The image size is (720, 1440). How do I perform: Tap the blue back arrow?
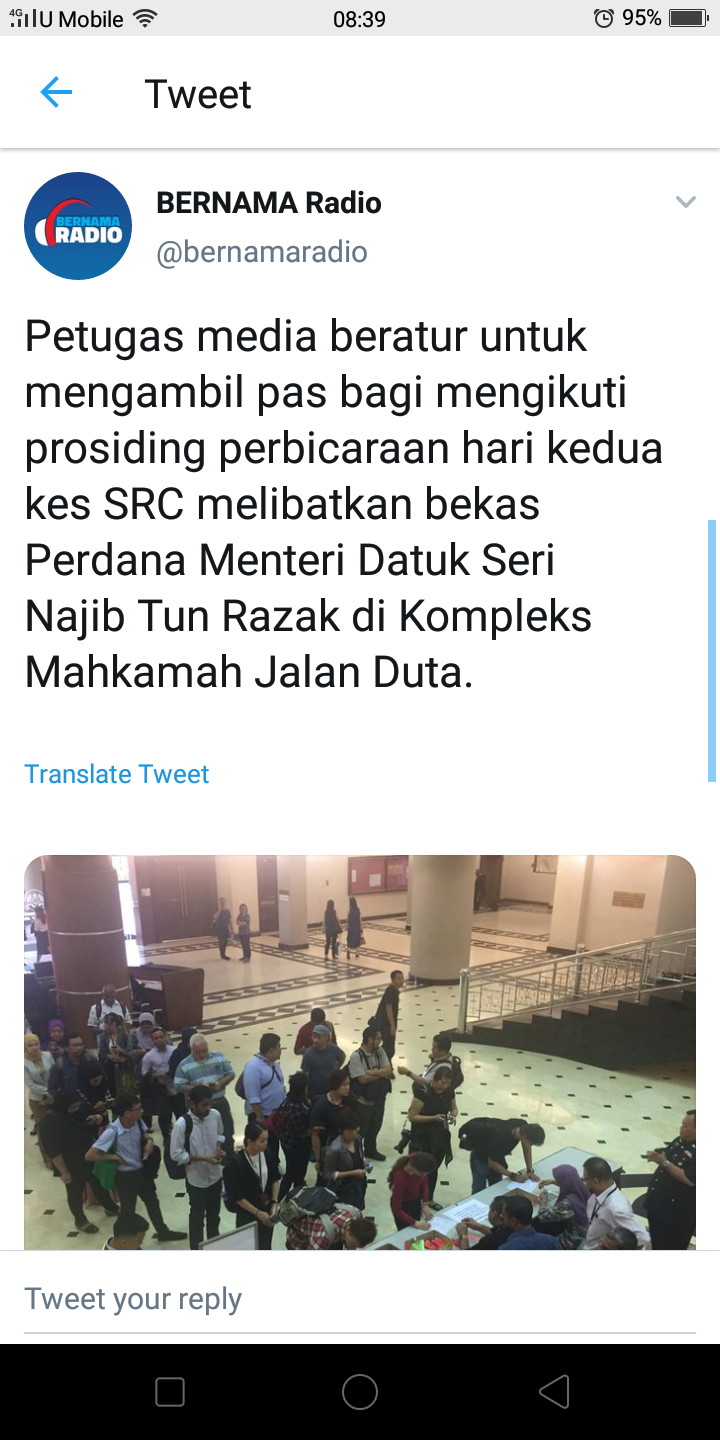coord(56,93)
